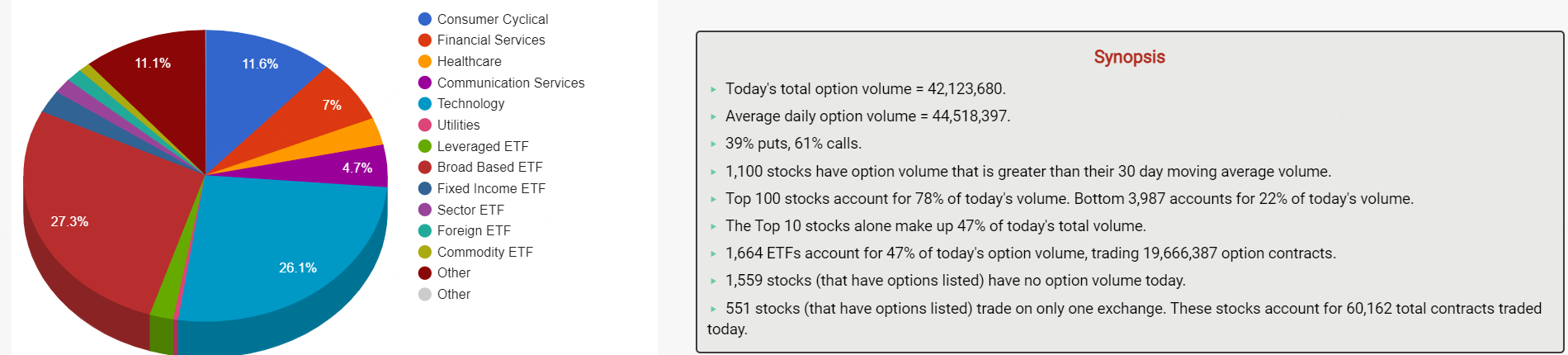Select the Commodity ETF legend label

485,252
